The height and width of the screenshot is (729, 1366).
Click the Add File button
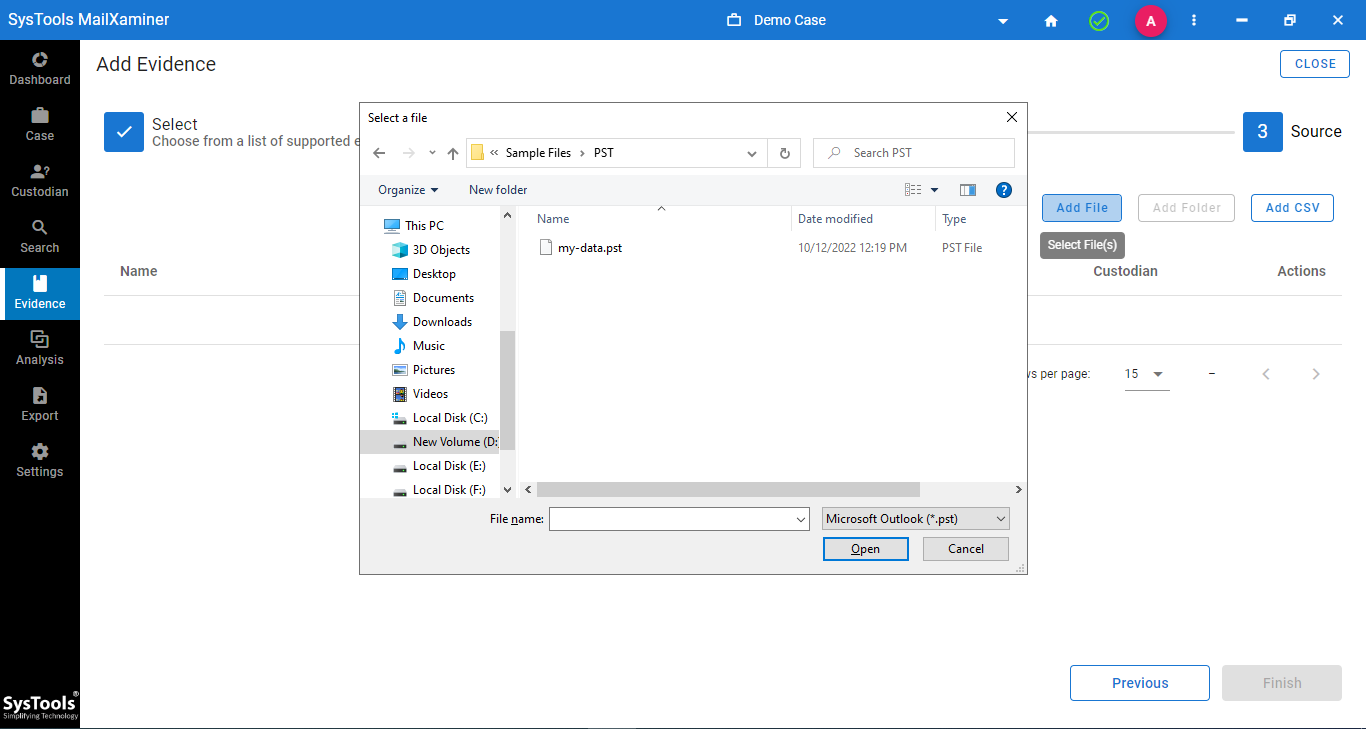(x=1082, y=208)
